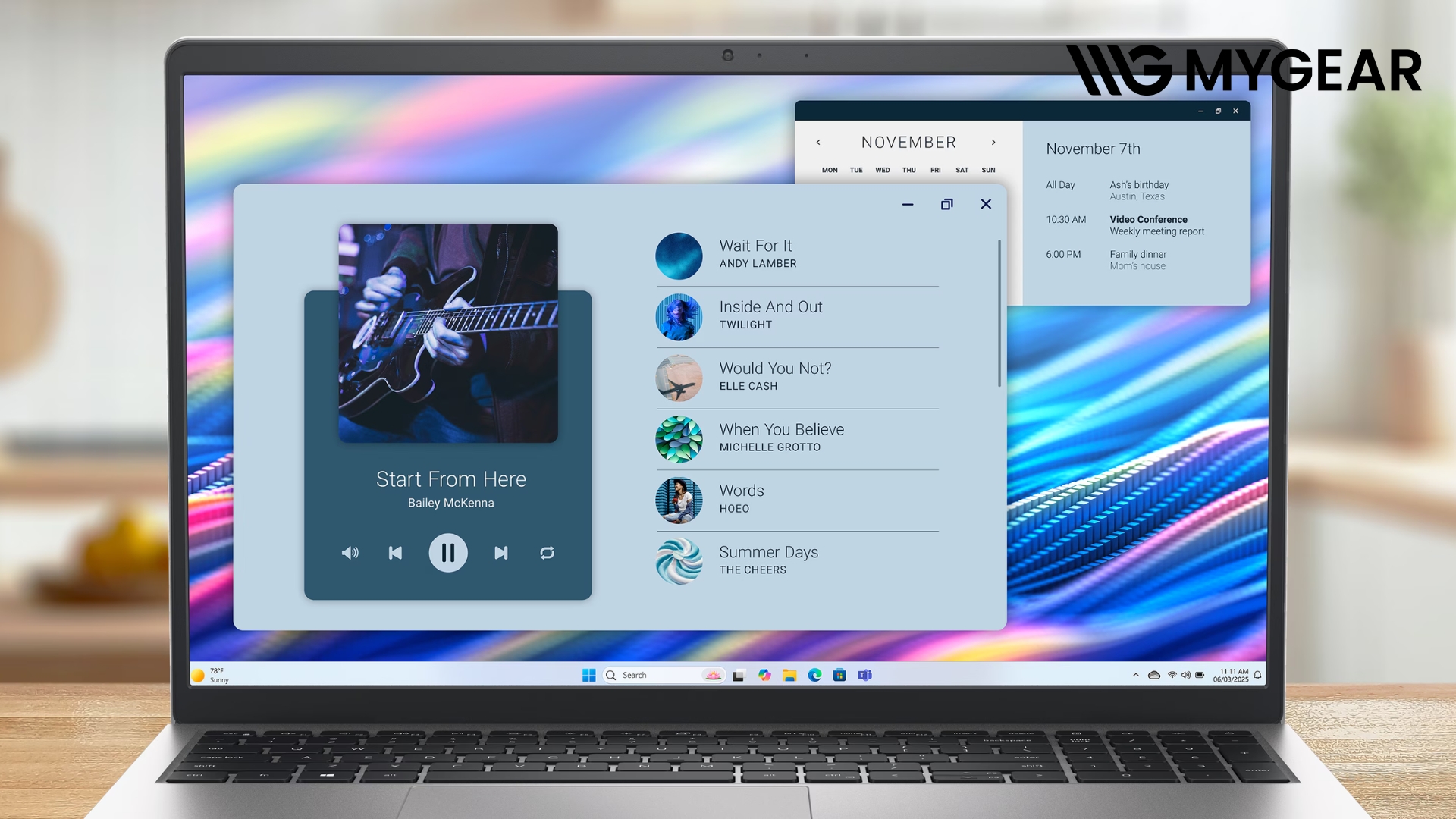Maximize the calendar window
Viewport: 1456px width, 819px height.
coord(1218,111)
